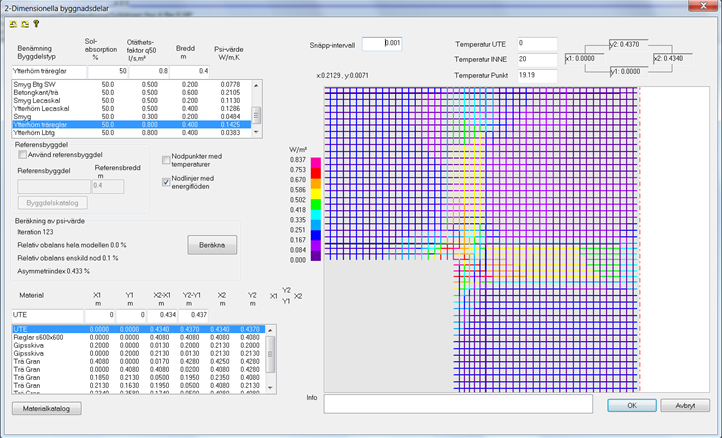Select the highlighted UTE material row

[x=139, y=329]
